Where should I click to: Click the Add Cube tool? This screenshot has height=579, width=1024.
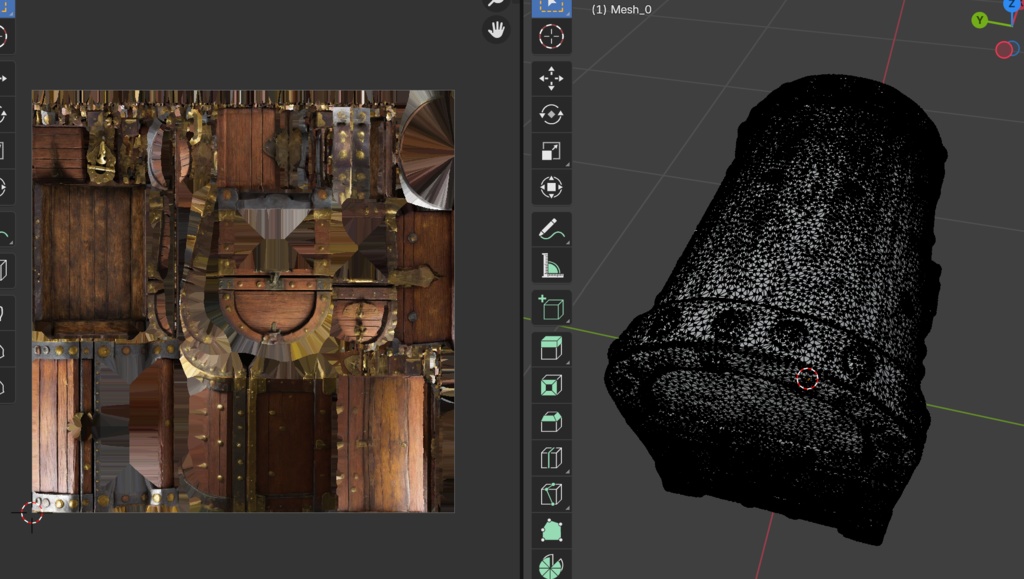[551, 307]
